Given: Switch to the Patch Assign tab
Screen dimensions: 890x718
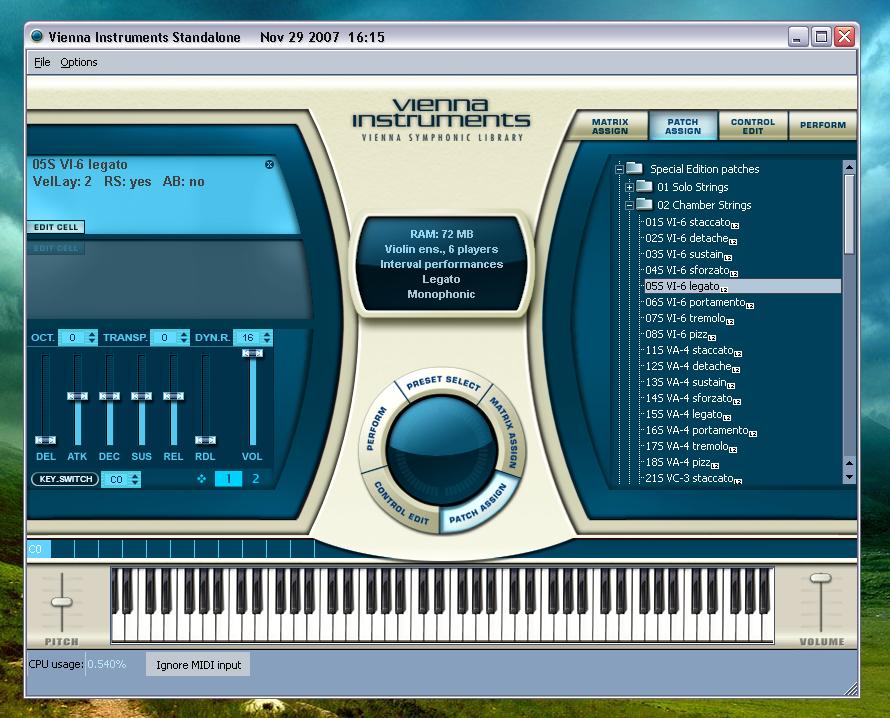Looking at the screenshot, I should point(683,126).
